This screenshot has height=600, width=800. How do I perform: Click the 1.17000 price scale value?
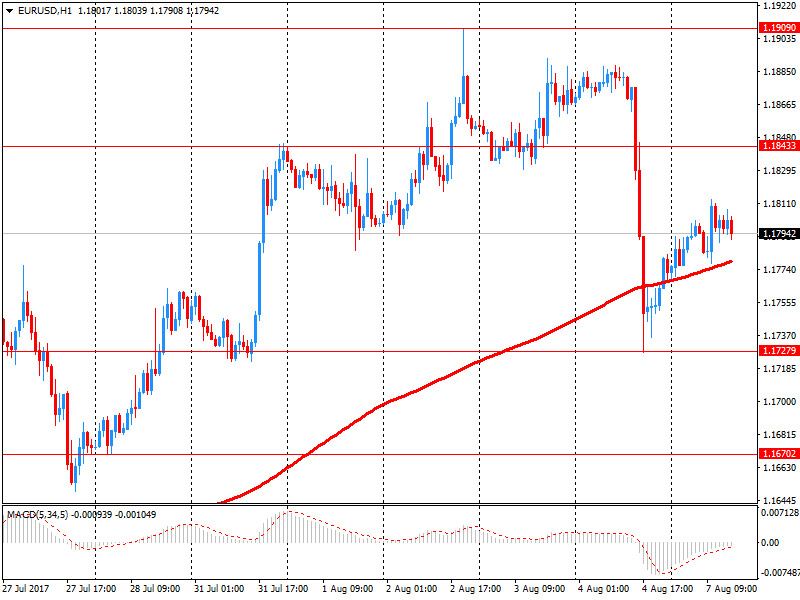pyautogui.click(x=780, y=402)
